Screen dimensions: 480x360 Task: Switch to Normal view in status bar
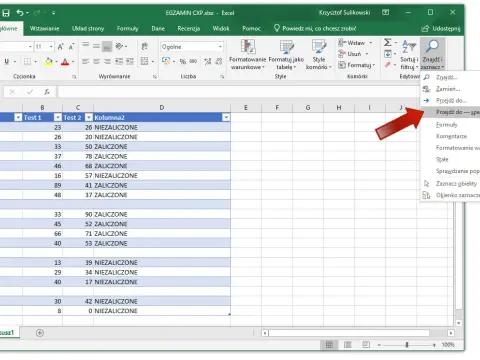(x=329, y=345)
